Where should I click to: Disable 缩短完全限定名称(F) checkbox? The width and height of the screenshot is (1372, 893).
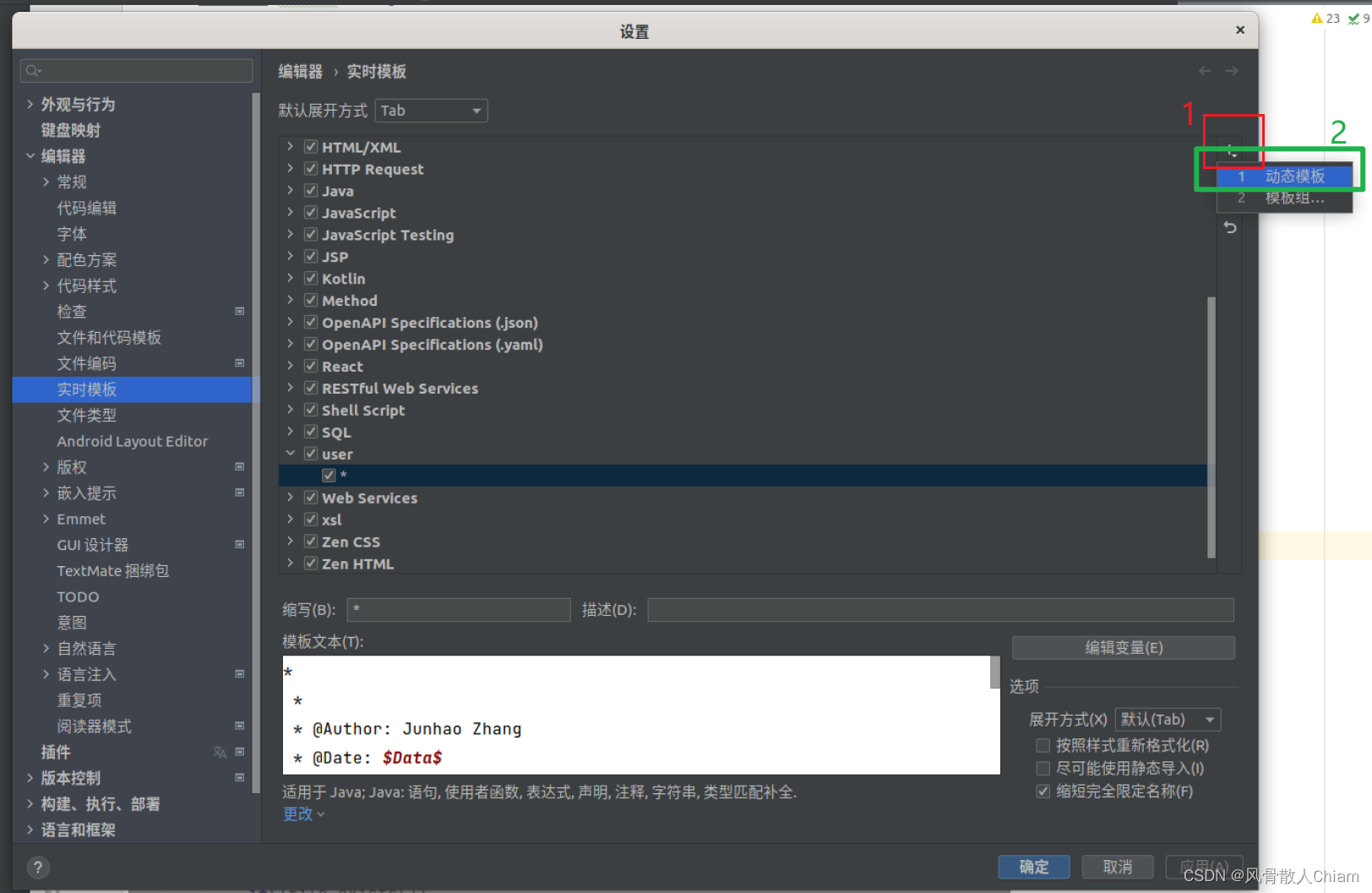tap(1043, 791)
